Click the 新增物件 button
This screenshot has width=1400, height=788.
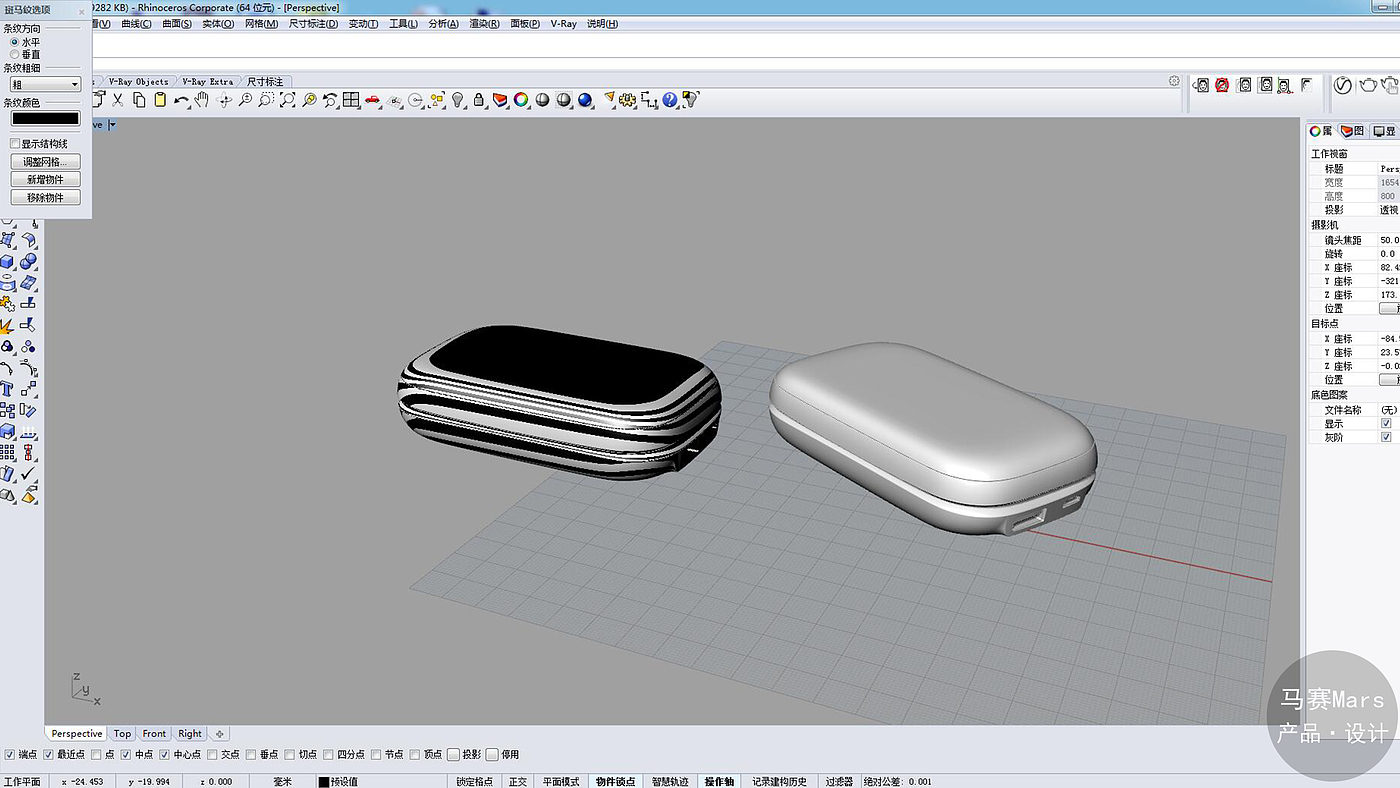(x=45, y=180)
